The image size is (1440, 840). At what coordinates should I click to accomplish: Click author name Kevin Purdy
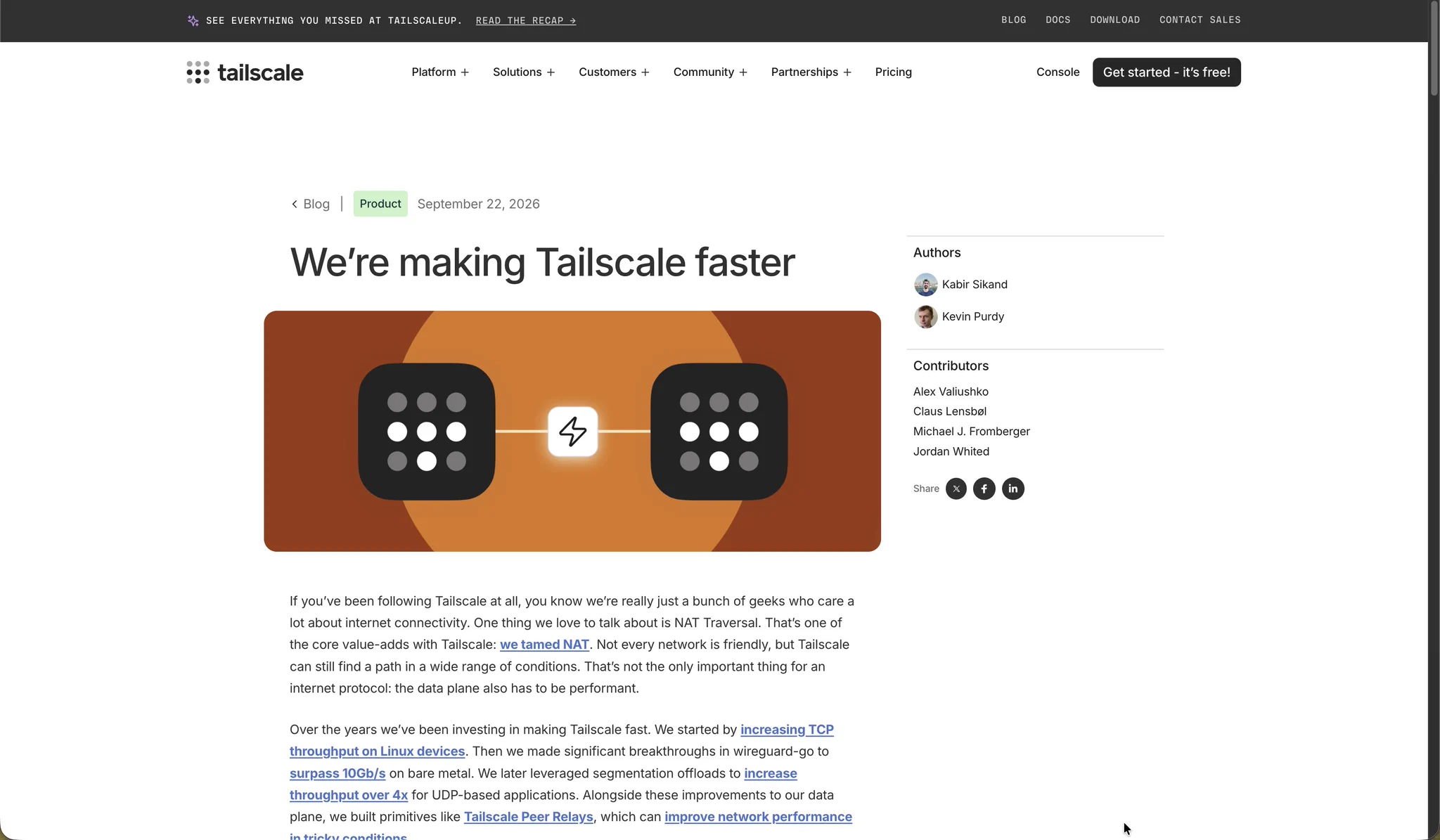coord(973,317)
